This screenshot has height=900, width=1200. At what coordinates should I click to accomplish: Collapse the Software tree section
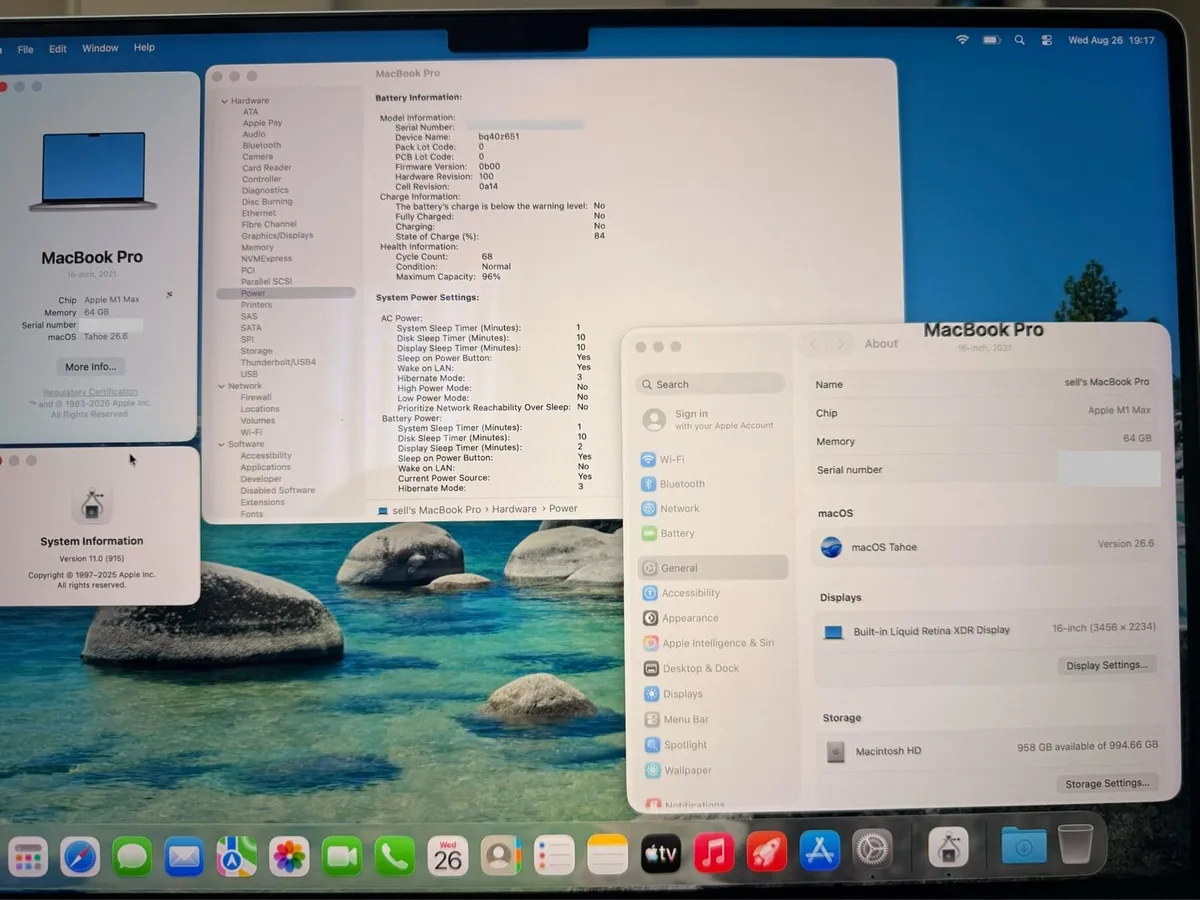[221, 444]
